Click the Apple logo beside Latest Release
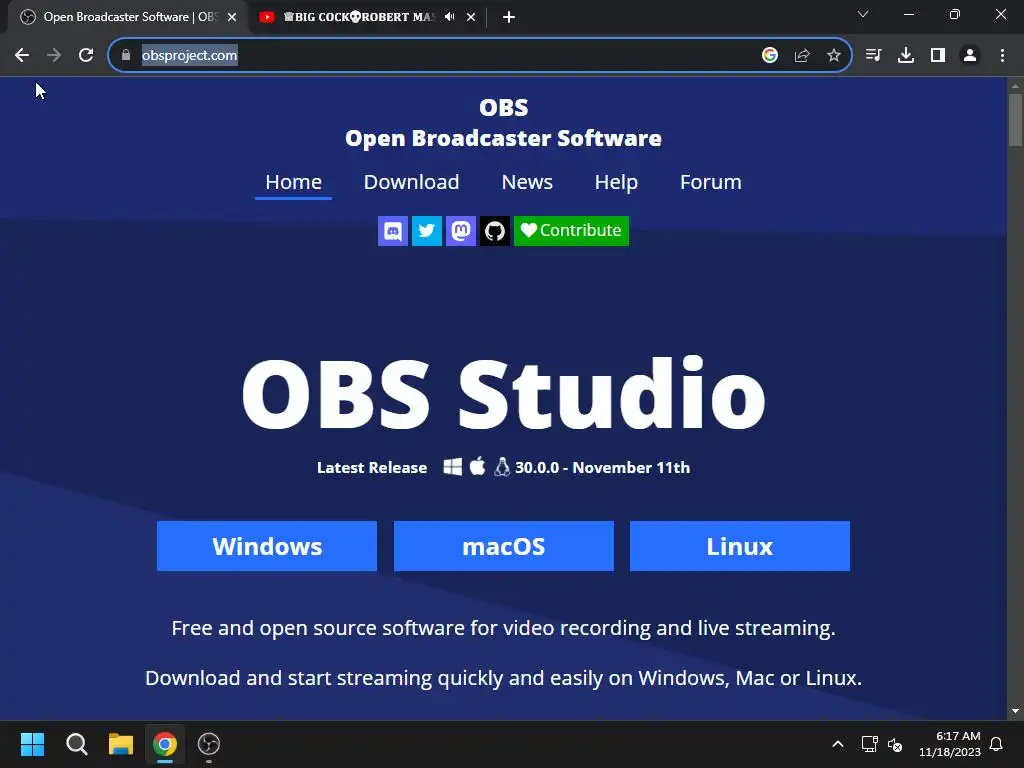The height and width of the screenshot is (768, 1024). click(477, 466)
